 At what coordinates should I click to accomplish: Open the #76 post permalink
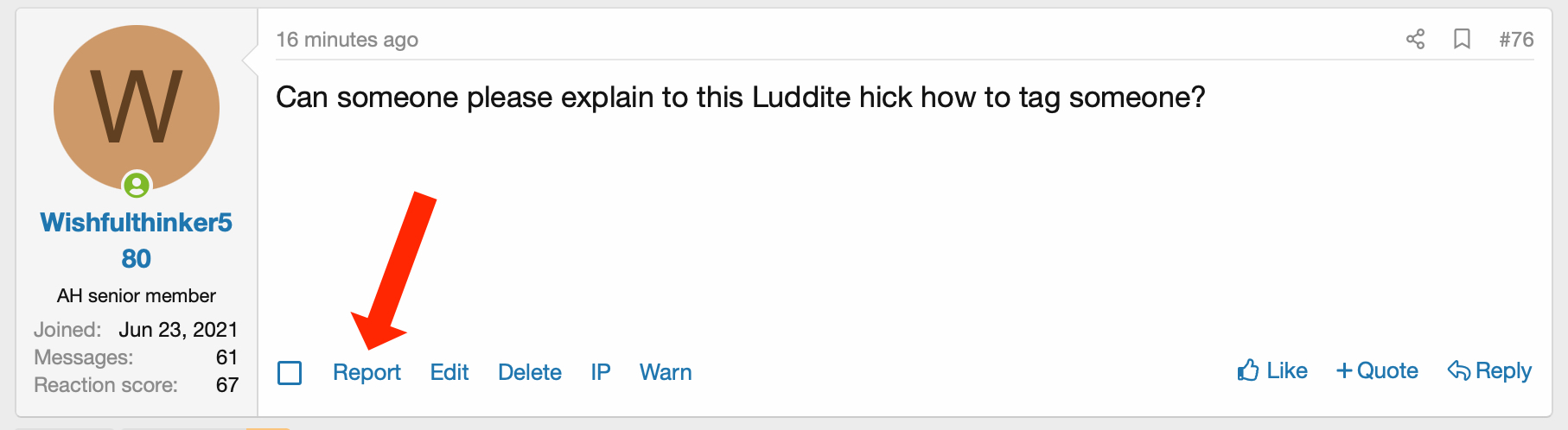tap(1516, 40)
